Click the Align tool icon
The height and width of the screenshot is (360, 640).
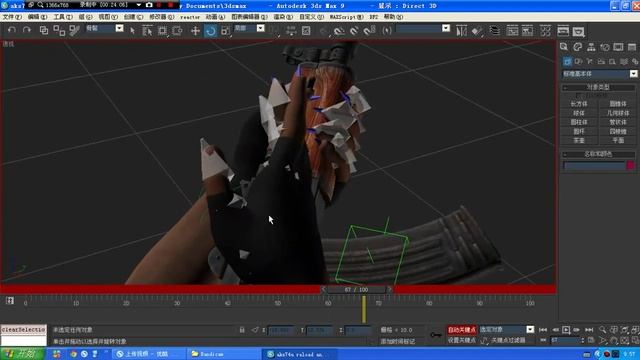coord(477,31)
